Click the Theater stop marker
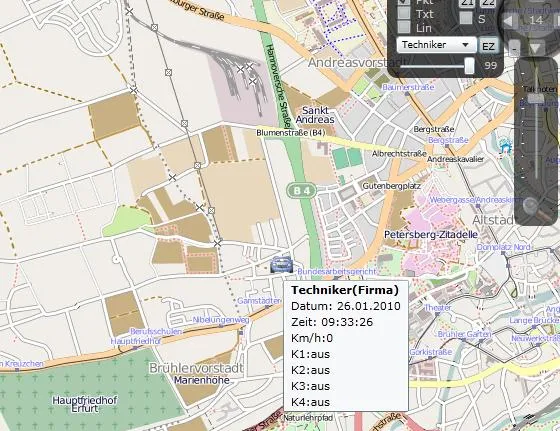The width and height of the screenshot is (560, 431). 438,314
